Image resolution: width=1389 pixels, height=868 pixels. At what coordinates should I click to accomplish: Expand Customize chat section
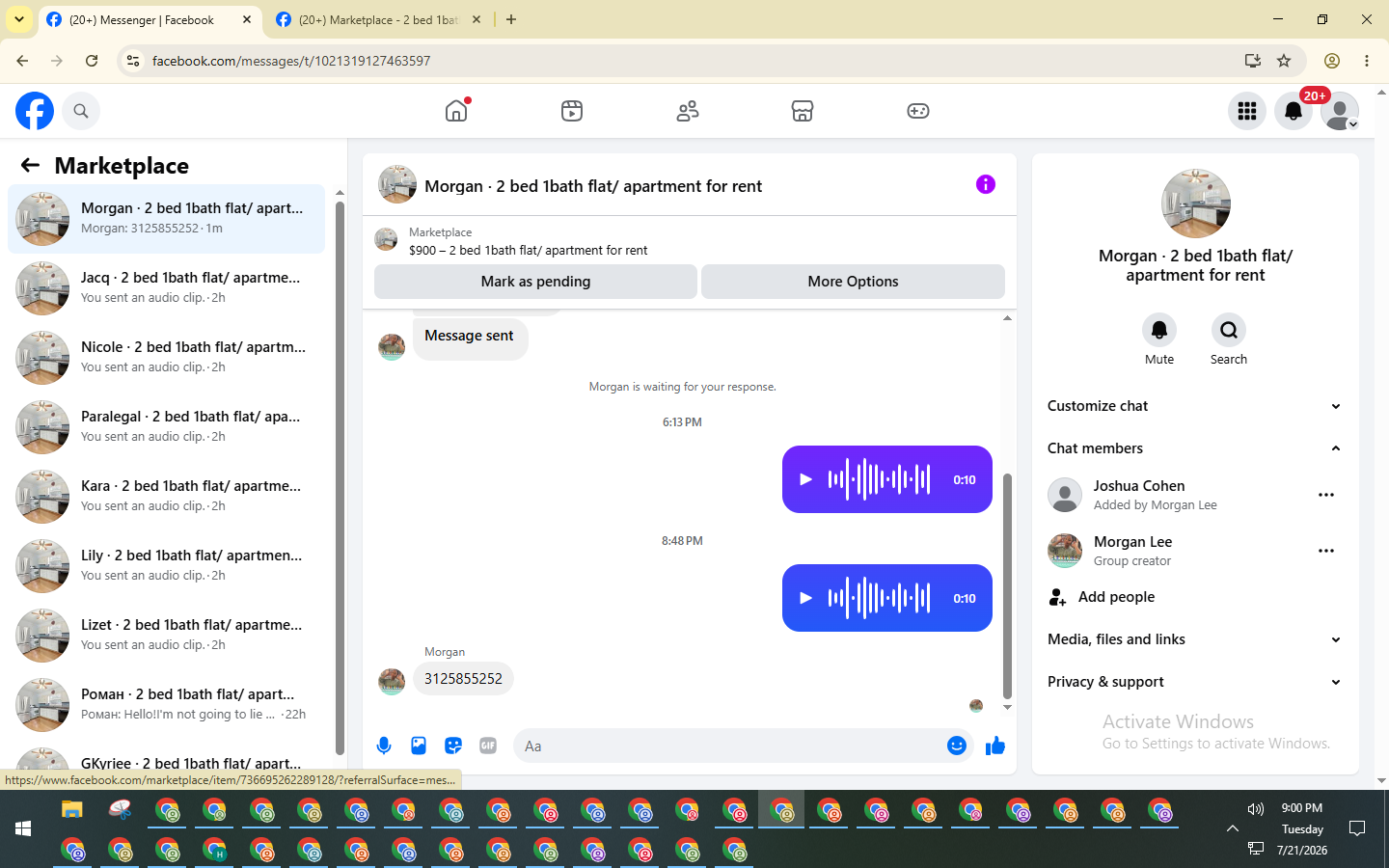[1195, 406]
